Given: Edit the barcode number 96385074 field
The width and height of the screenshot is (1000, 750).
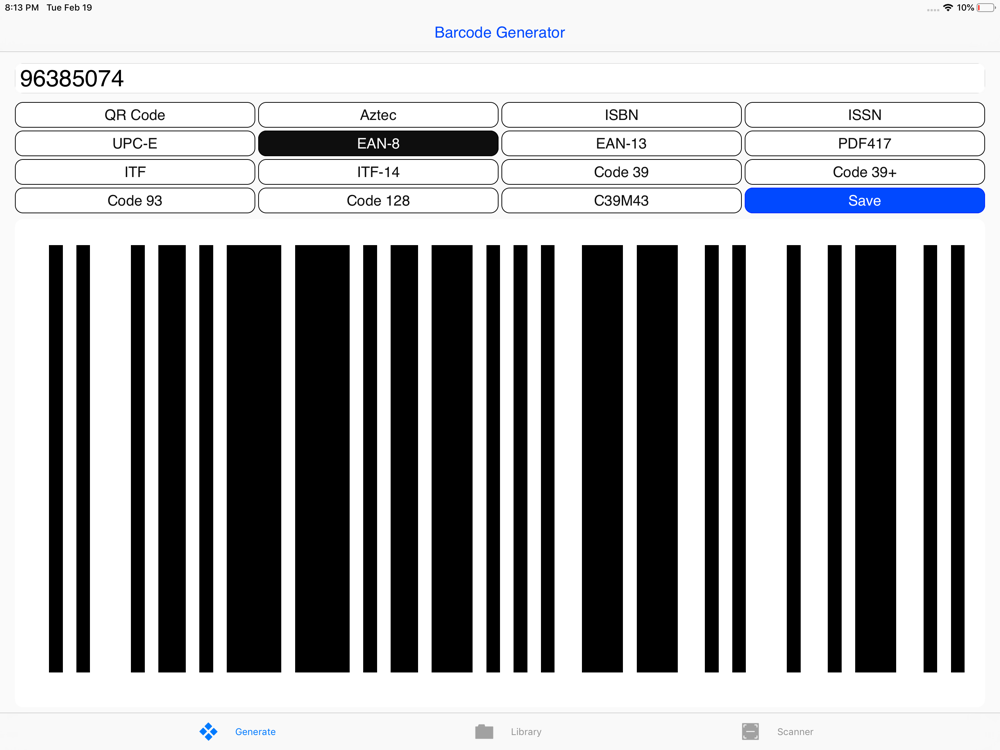Looking at the screenshot, I should click(500, 78).
